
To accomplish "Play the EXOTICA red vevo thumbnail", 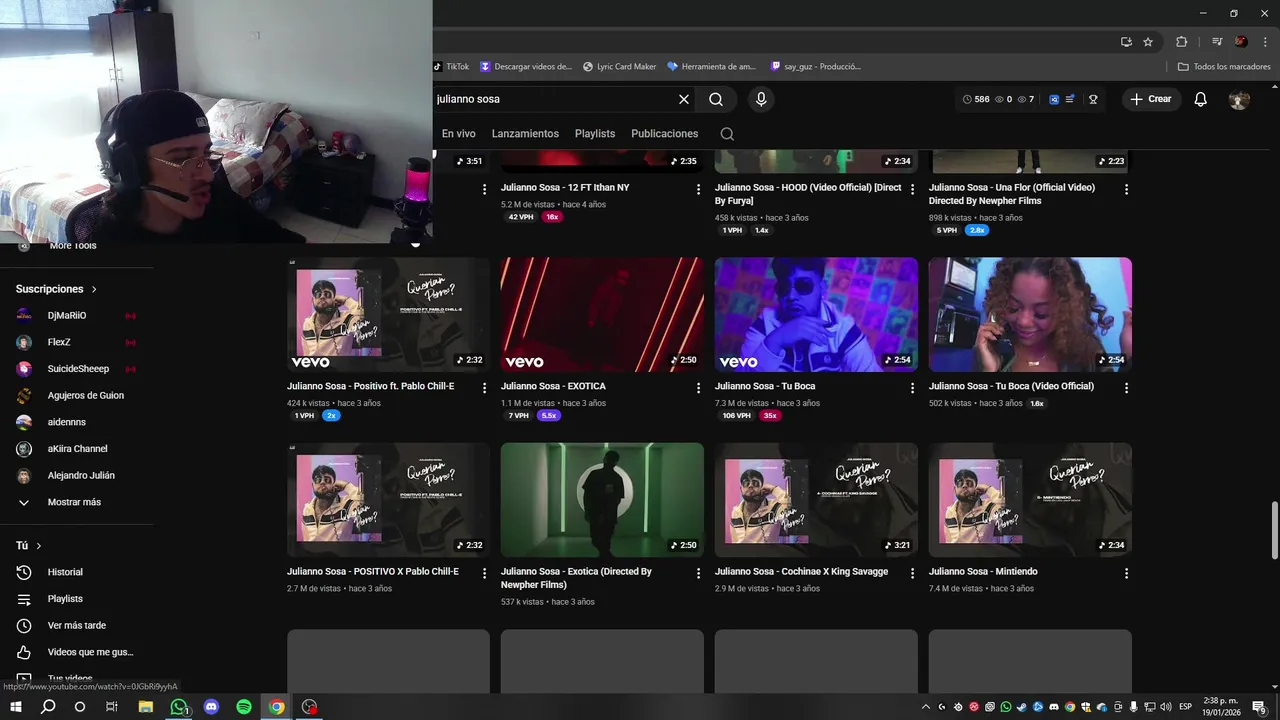I will pos(602,315).
